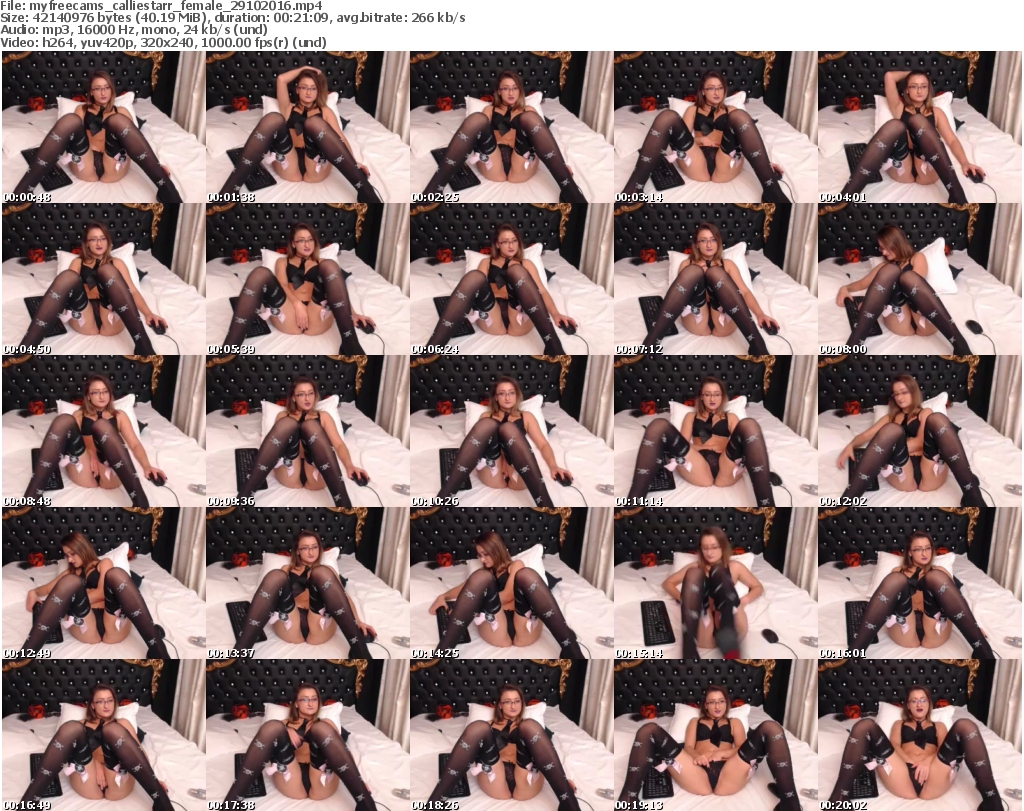Image resolution: width=1024 pixels, height=811 pixels.
Task: Open the frame stamped 00:14:25
Action: click(511, 584)
